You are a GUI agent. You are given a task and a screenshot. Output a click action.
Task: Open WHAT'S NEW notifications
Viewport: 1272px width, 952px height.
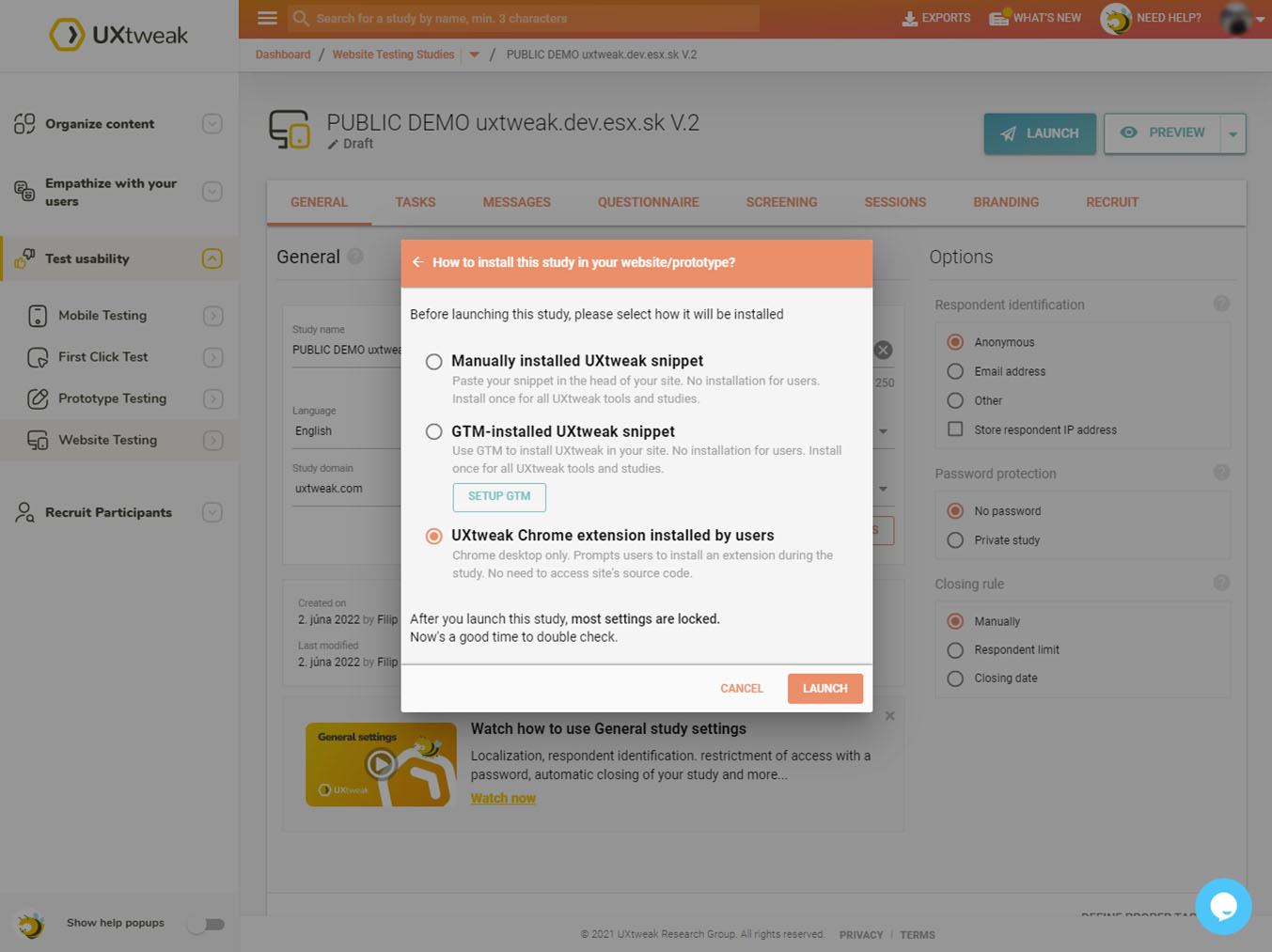(x=998, y=17)
